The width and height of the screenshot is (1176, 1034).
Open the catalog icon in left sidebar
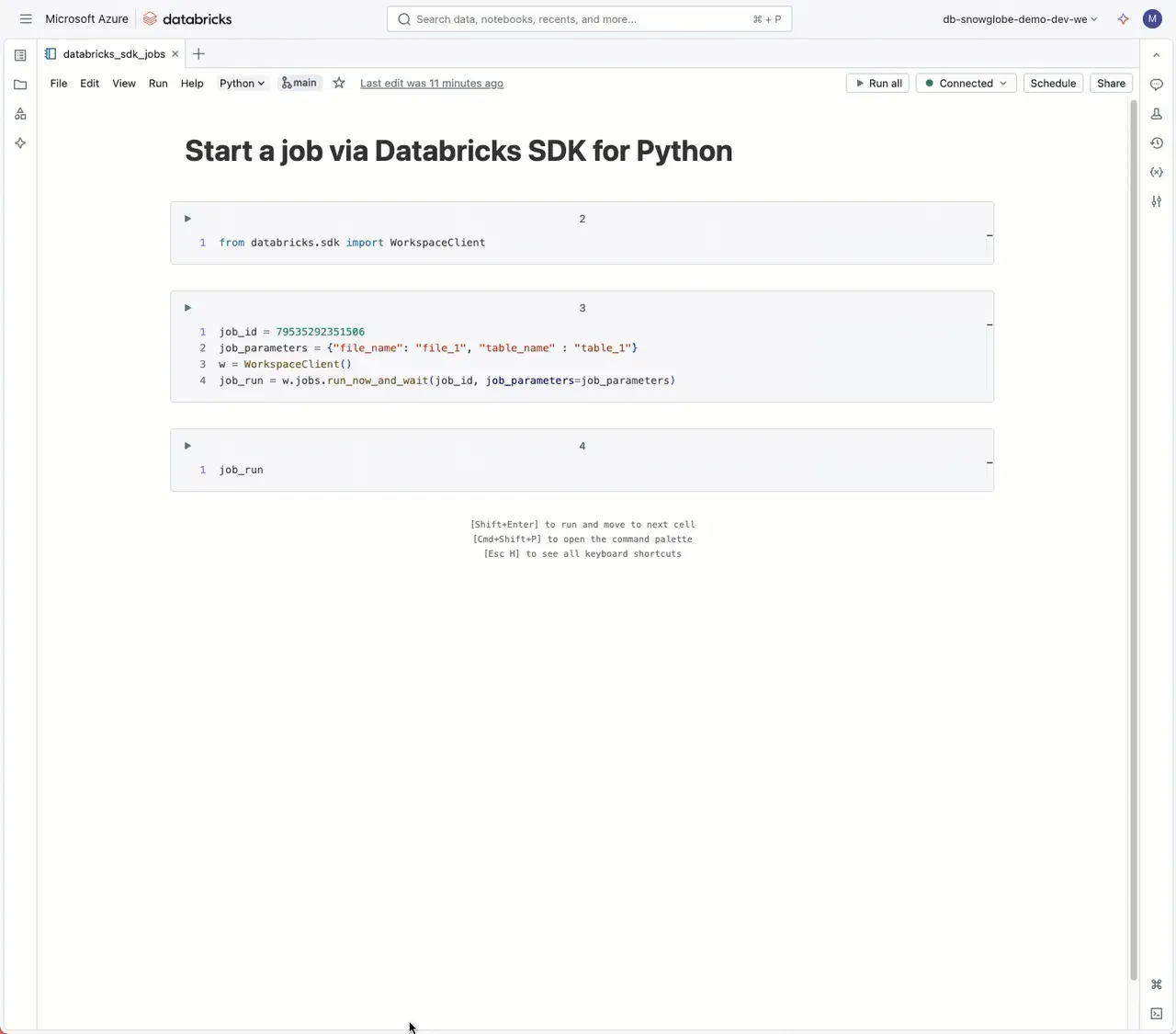(20, 114)
